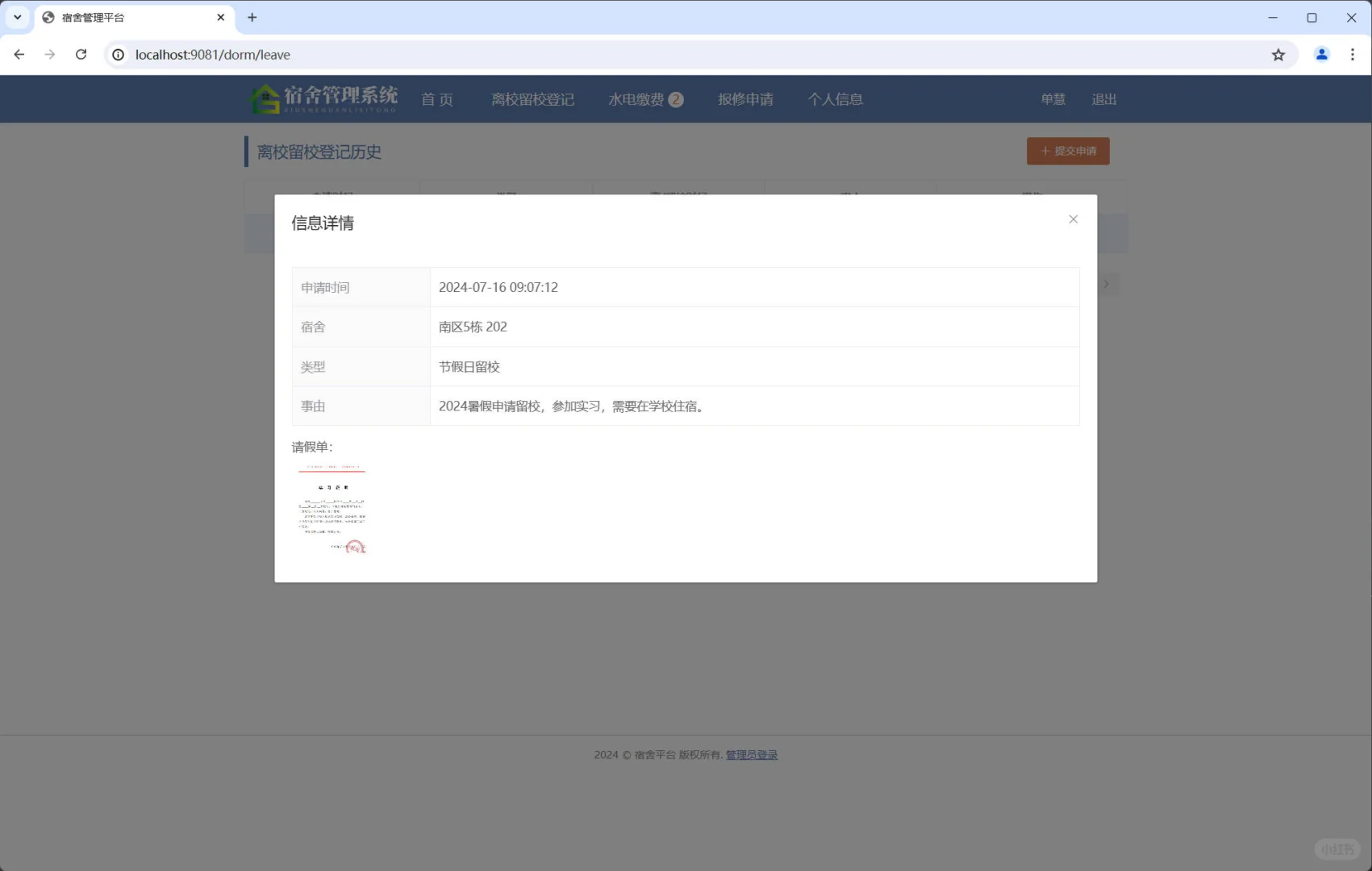Viewport: 1372px width, 871px height.
Task: Click the browser profile avatar icon
Action: 1321,54
